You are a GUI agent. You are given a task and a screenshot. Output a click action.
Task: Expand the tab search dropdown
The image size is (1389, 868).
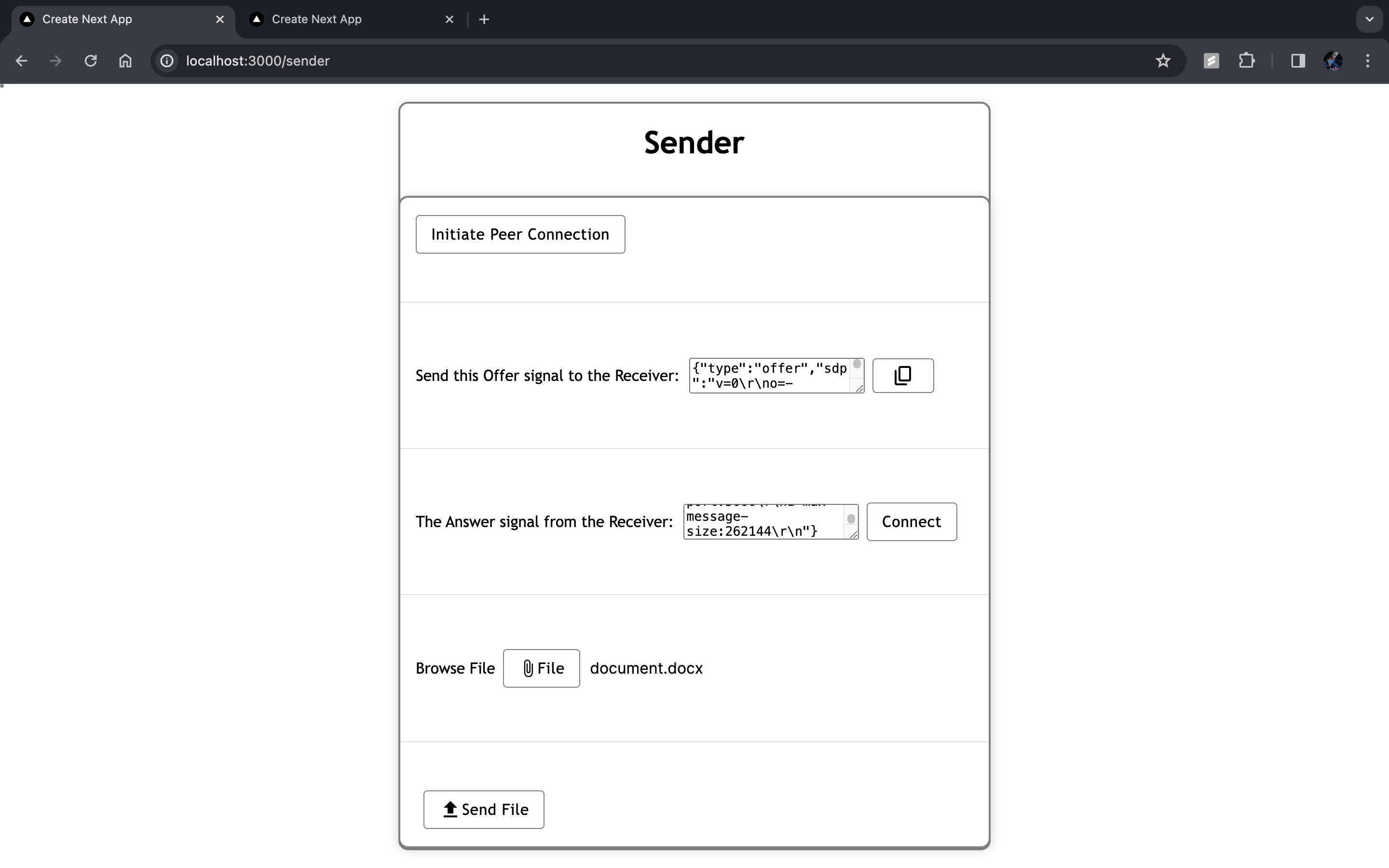pos(1370,19)
